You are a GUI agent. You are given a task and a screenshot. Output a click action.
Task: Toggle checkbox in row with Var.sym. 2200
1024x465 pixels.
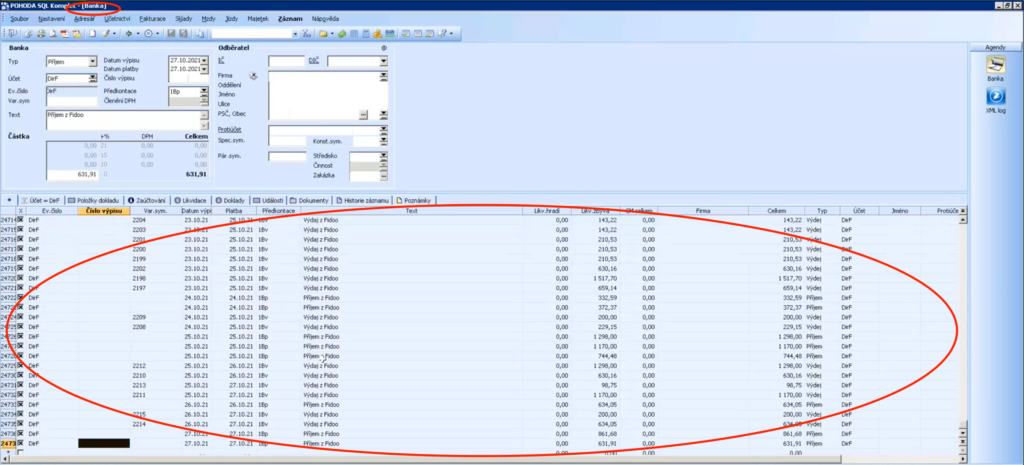20,249
